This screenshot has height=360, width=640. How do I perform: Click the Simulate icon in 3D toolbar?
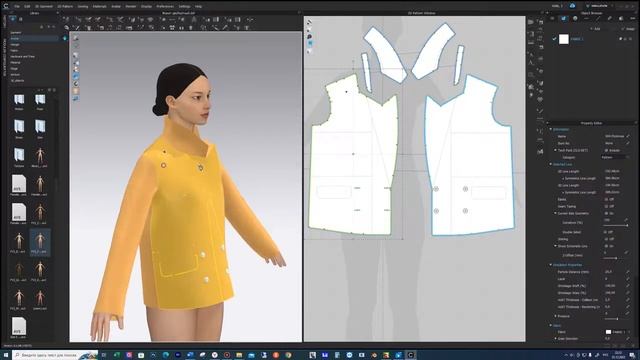tap(66, 19)
